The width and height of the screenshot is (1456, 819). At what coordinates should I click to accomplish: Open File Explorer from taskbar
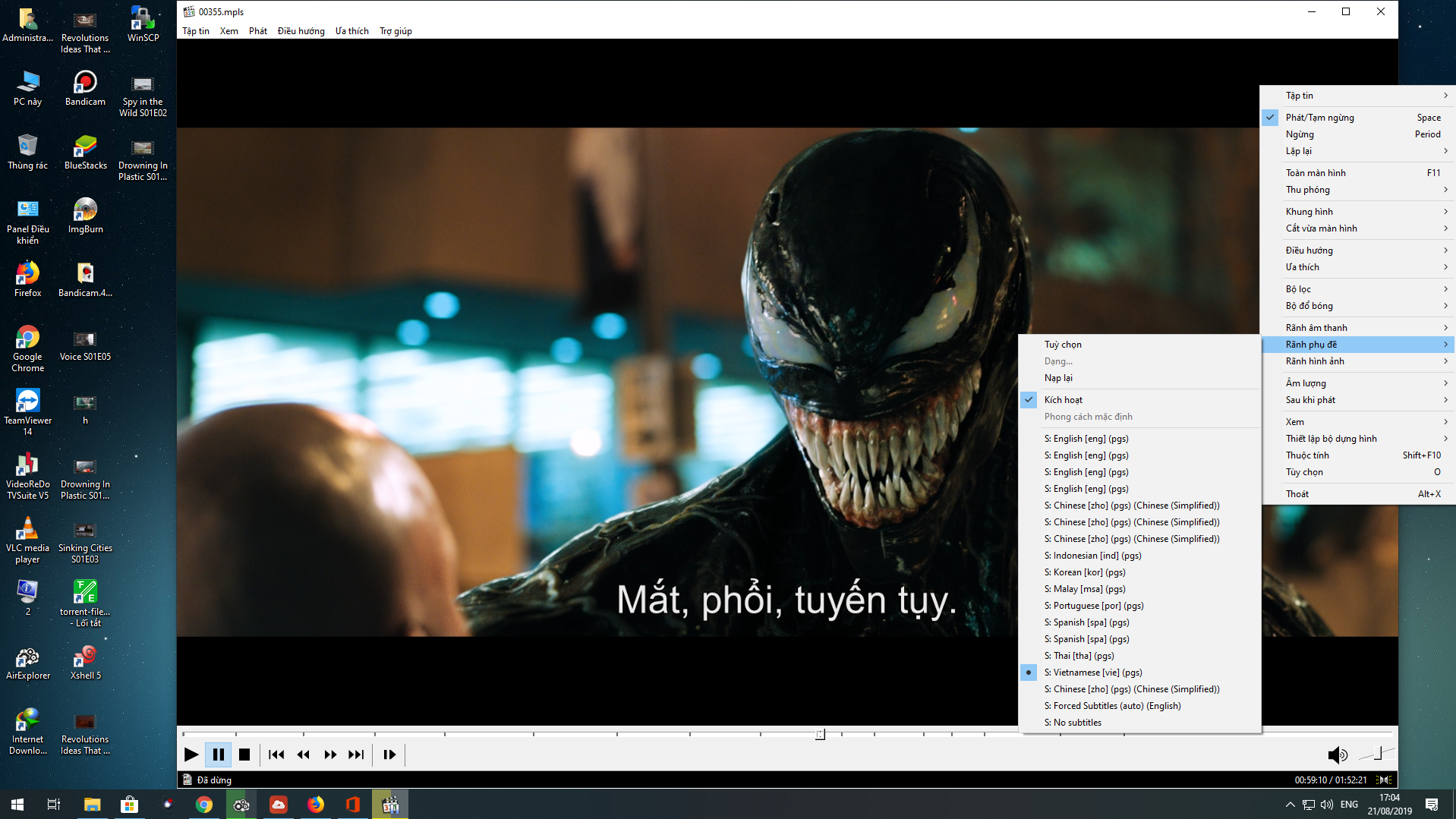(92, 805)
